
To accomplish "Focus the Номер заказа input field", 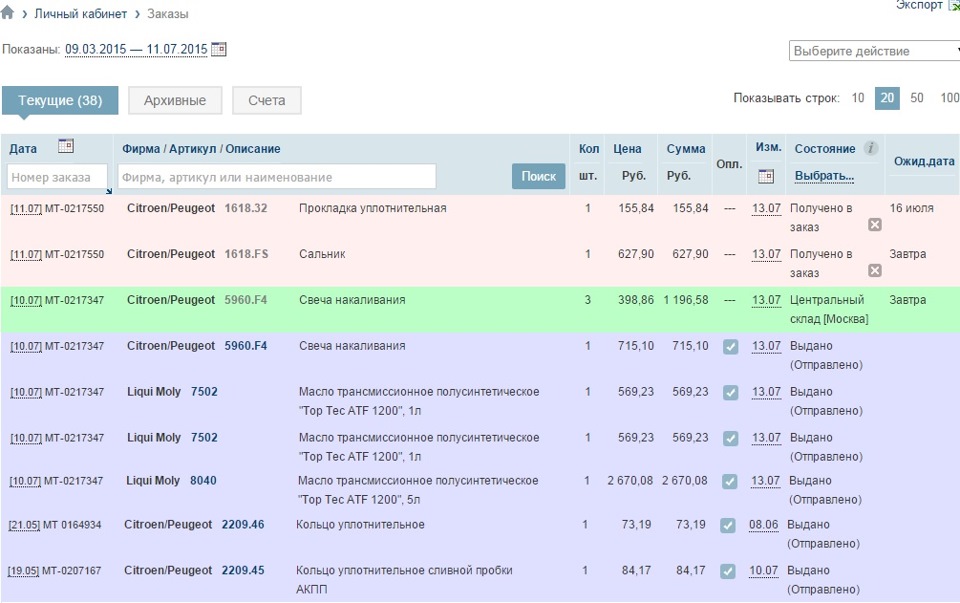I will click(x=57, y=177).
